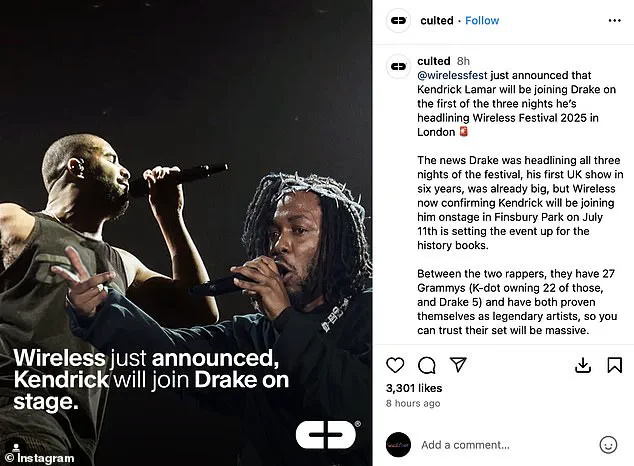Screen dimensions: 634x466
Task: Save the post with the bookmark icon
Action: [615, 365]
